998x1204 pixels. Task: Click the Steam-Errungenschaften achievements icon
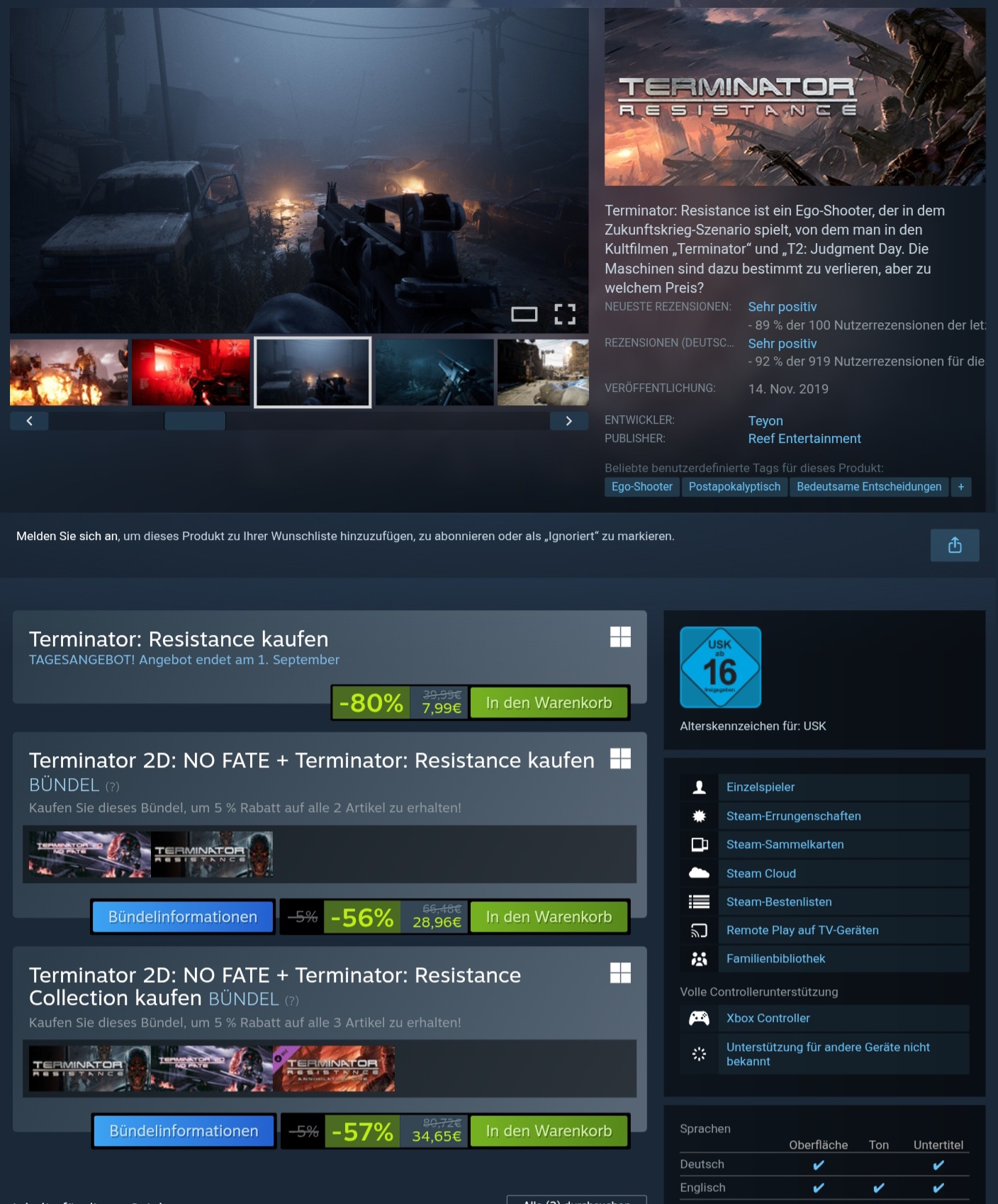coord(699,816)
